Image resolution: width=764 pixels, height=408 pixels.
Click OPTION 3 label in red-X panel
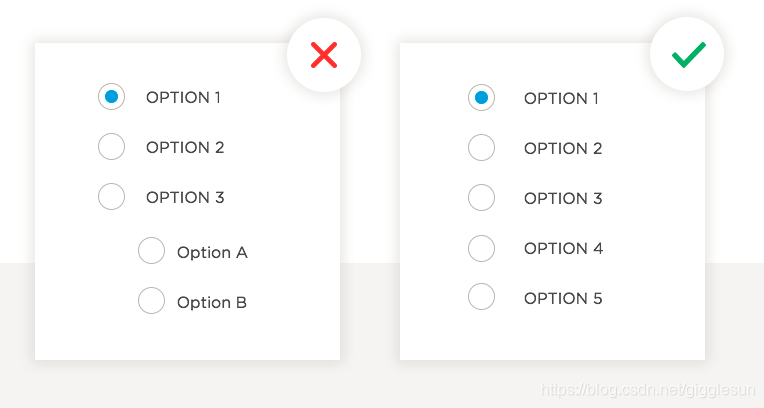pyautogui.click(x=185, y=197)
